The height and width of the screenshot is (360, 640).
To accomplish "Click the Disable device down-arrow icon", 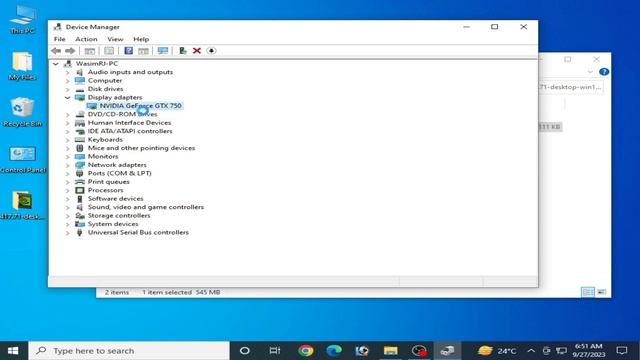I will click(x=211, y=51).
